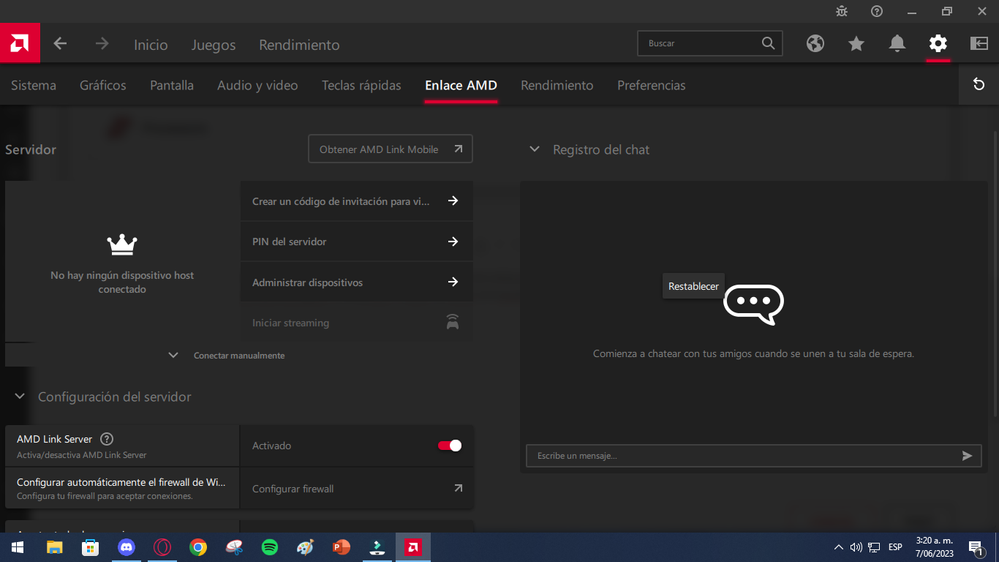Click volume icon in system tray

856,547
